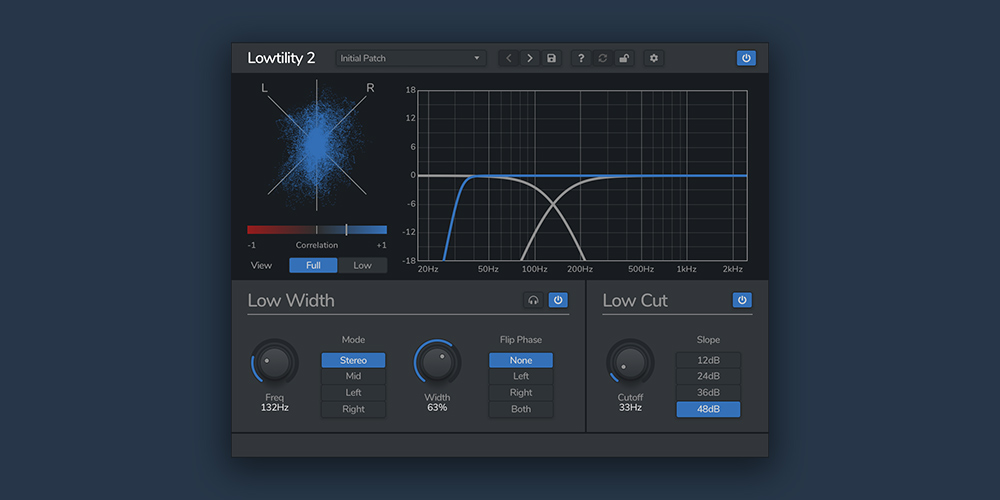Click the Freq value 132Hz
This screenshot has height=500, width=1000.
click(275, 408)
